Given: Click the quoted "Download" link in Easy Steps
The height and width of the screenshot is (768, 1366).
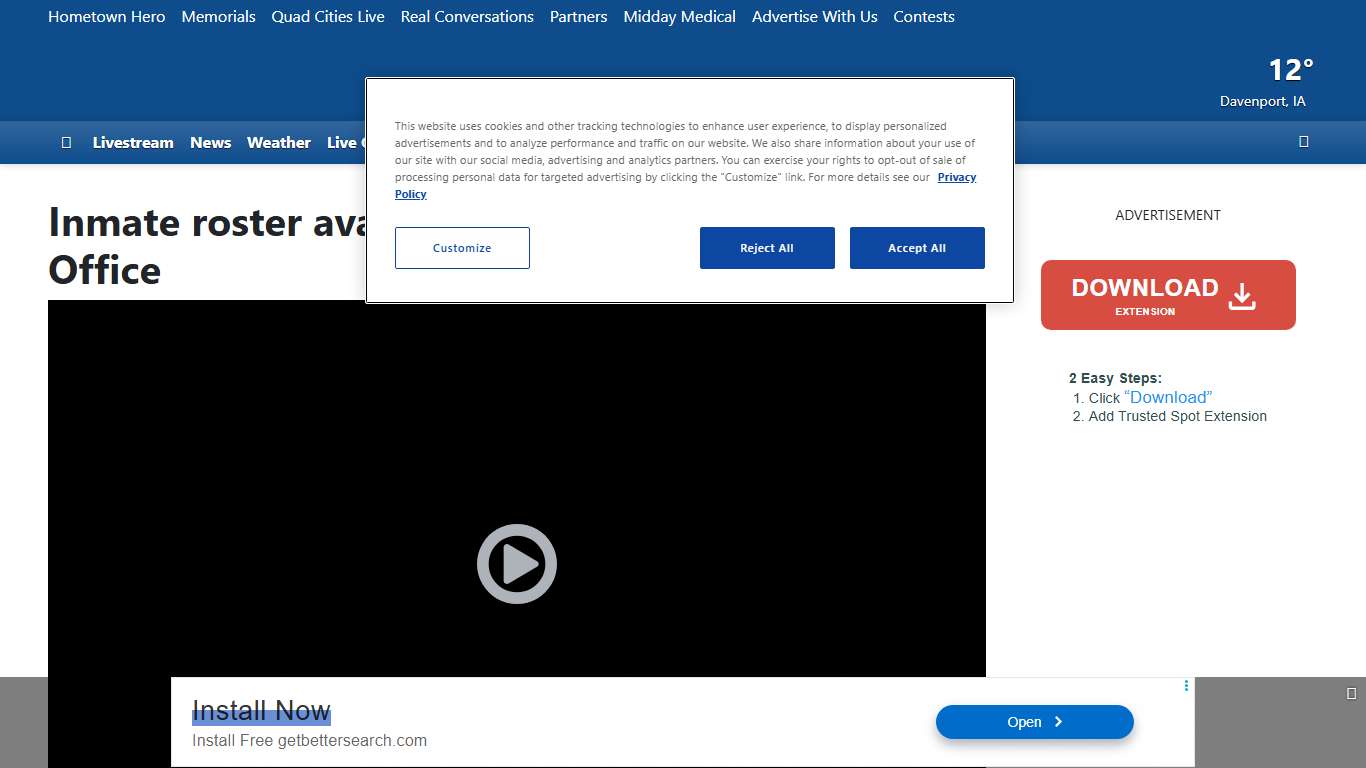Looking at the screenshot, I should [1168, 397].
